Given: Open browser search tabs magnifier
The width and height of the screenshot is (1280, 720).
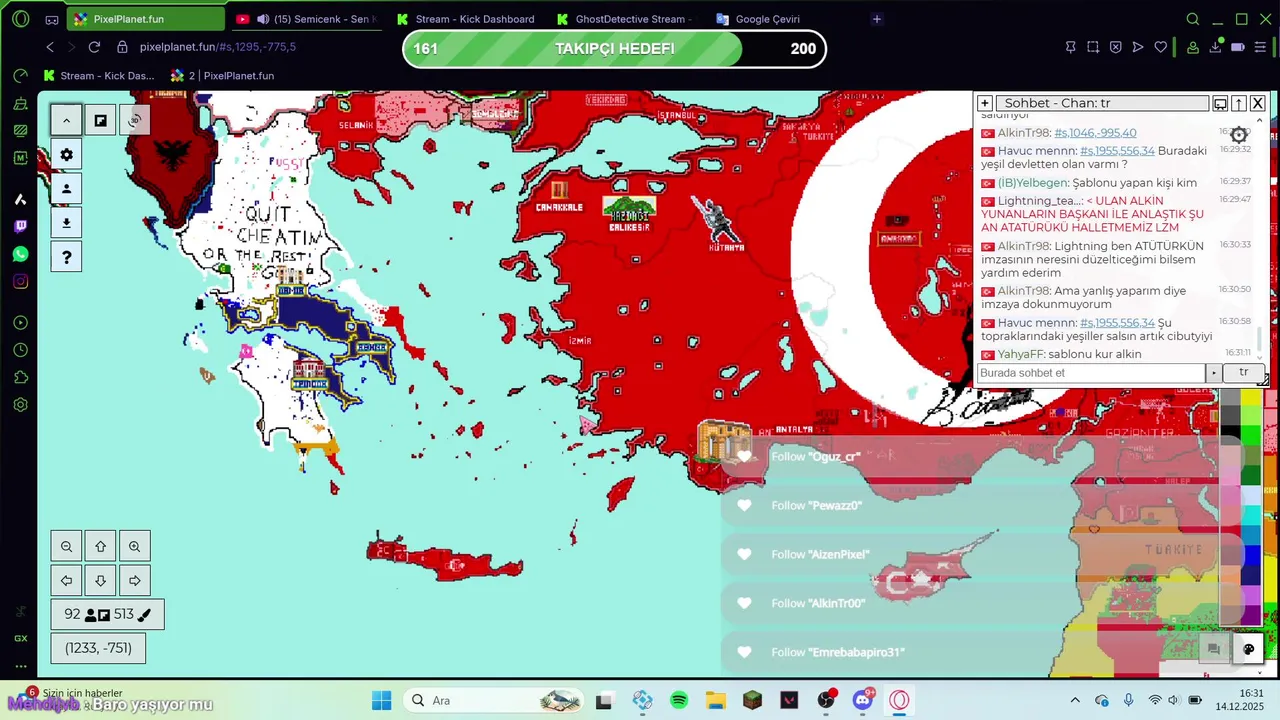Looking at the screenshot, I should 1192,19.
